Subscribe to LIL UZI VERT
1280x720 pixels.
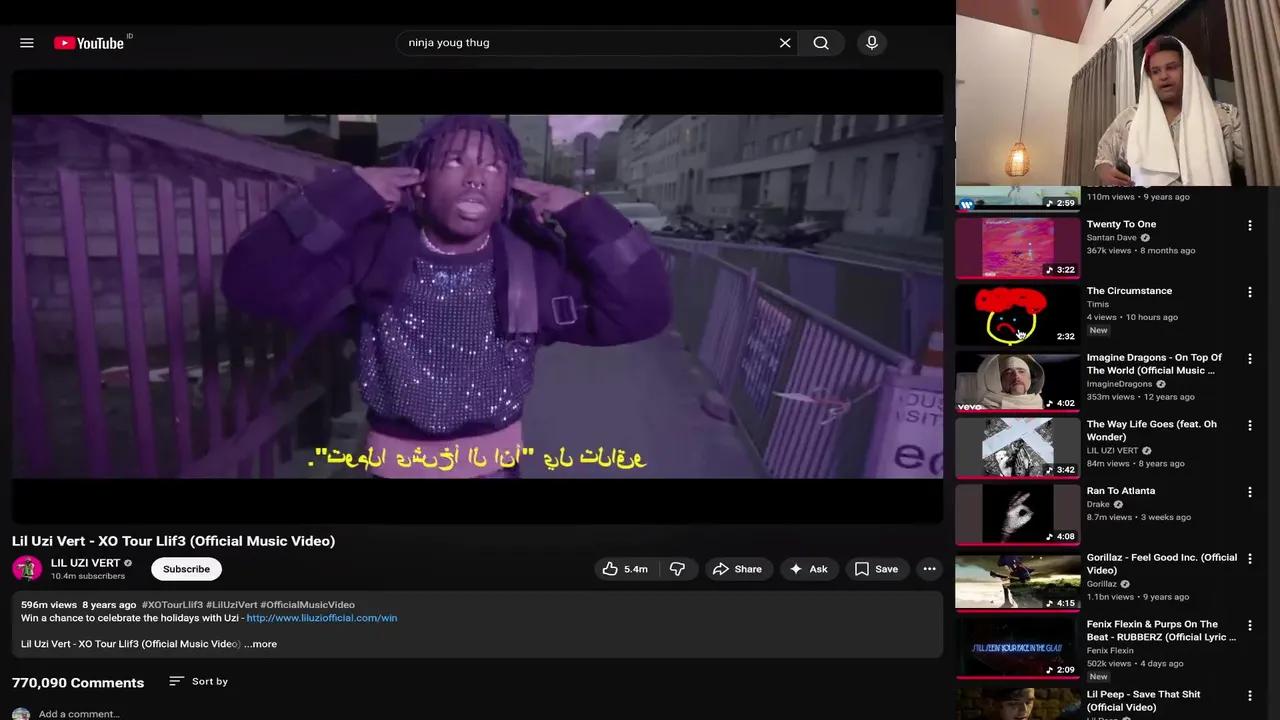[x=186, y=569]
